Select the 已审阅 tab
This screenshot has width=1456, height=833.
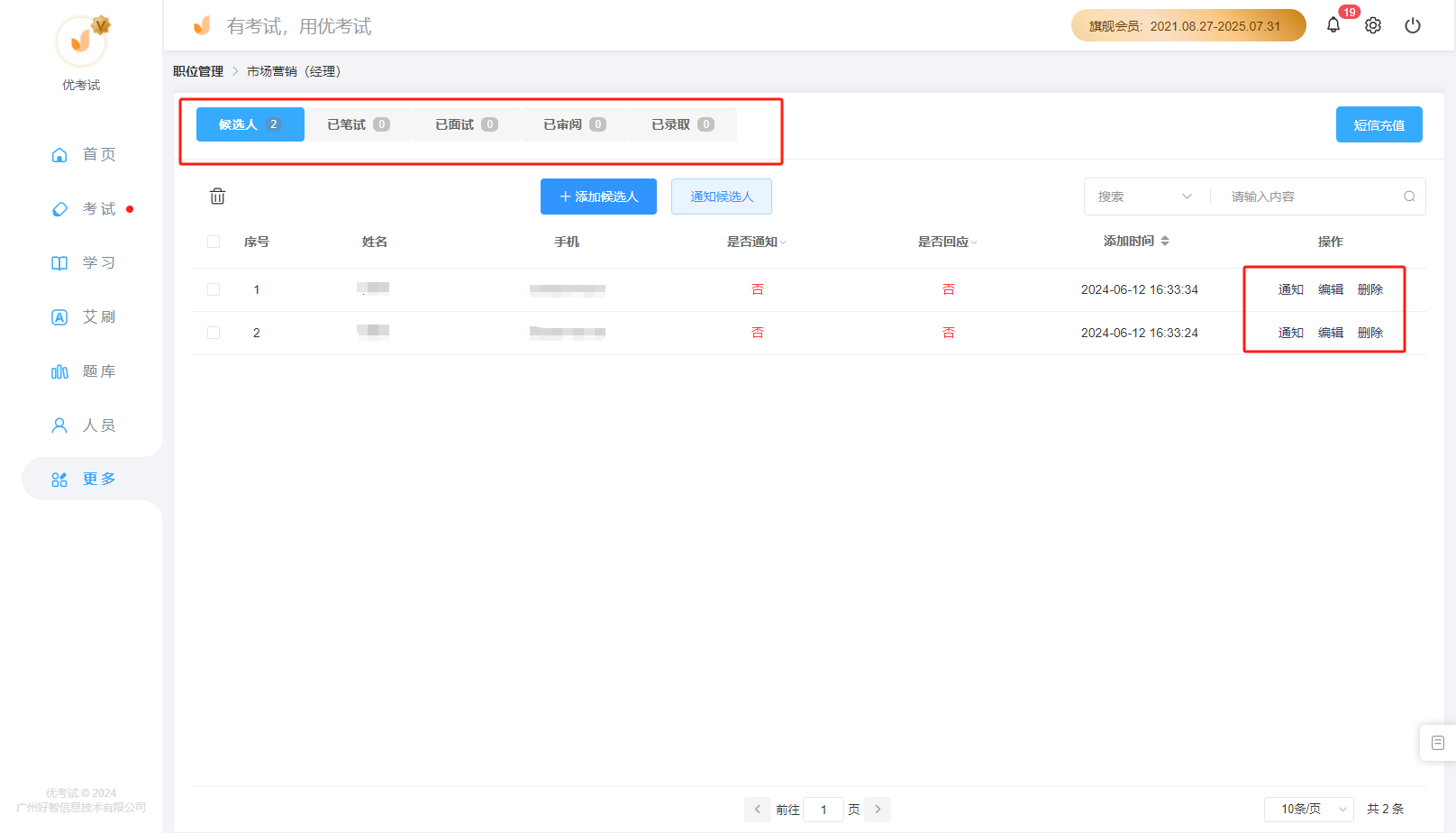coord(575,124)
